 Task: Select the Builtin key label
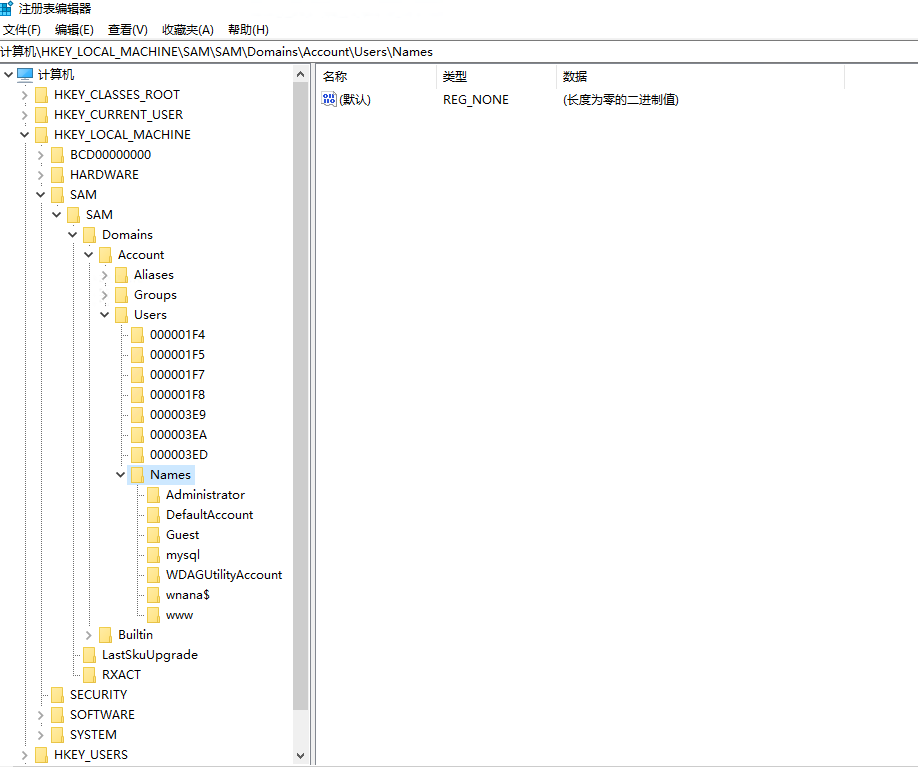[x=135, y=635]
